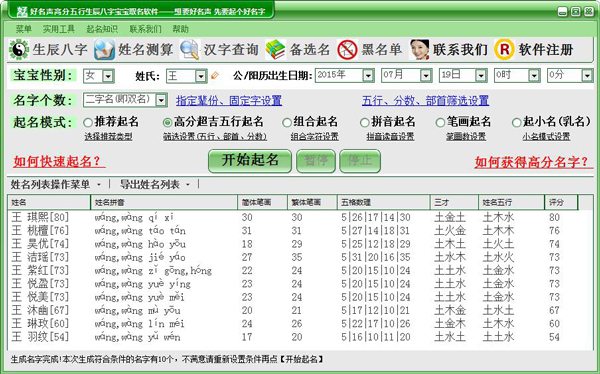Open the 联系我们 menu bar item
The height and width of the screenshot is (374, 600).
coord(145,29)
